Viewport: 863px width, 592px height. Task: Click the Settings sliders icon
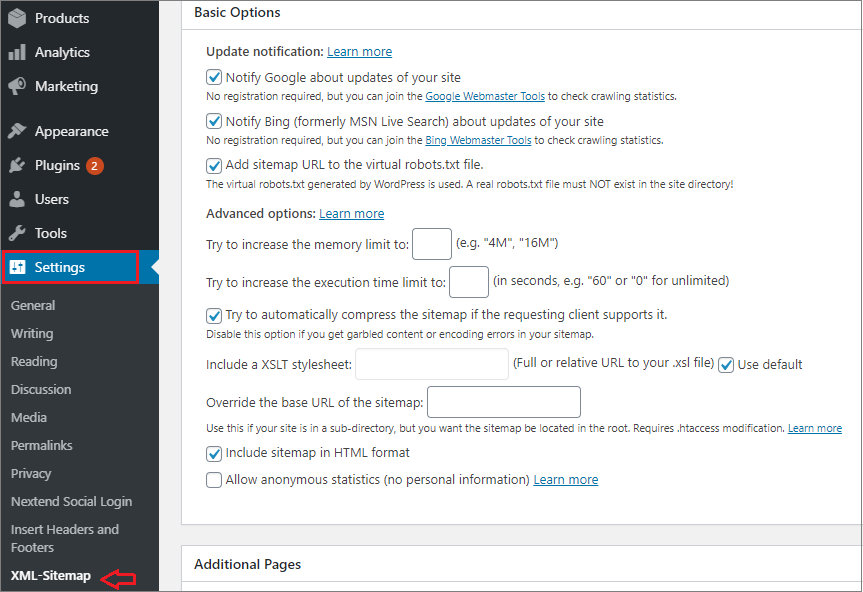click(18, 267)
